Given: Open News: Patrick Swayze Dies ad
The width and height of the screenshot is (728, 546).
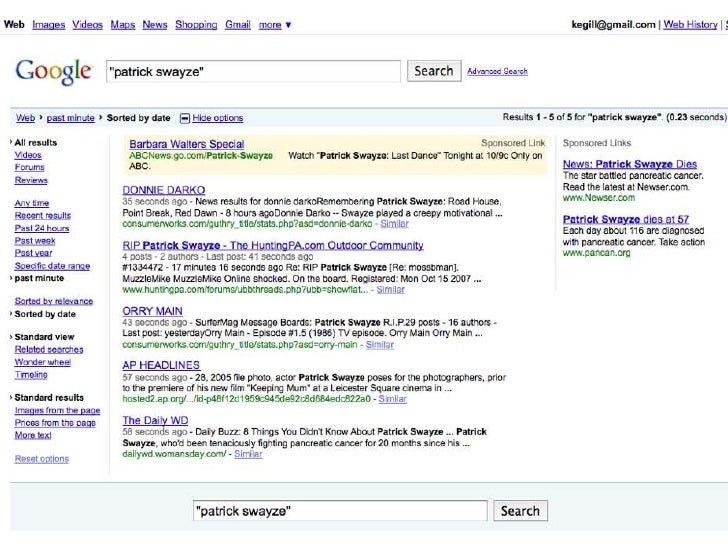Looking at the screenshot, I should click(x=630, y=164).
